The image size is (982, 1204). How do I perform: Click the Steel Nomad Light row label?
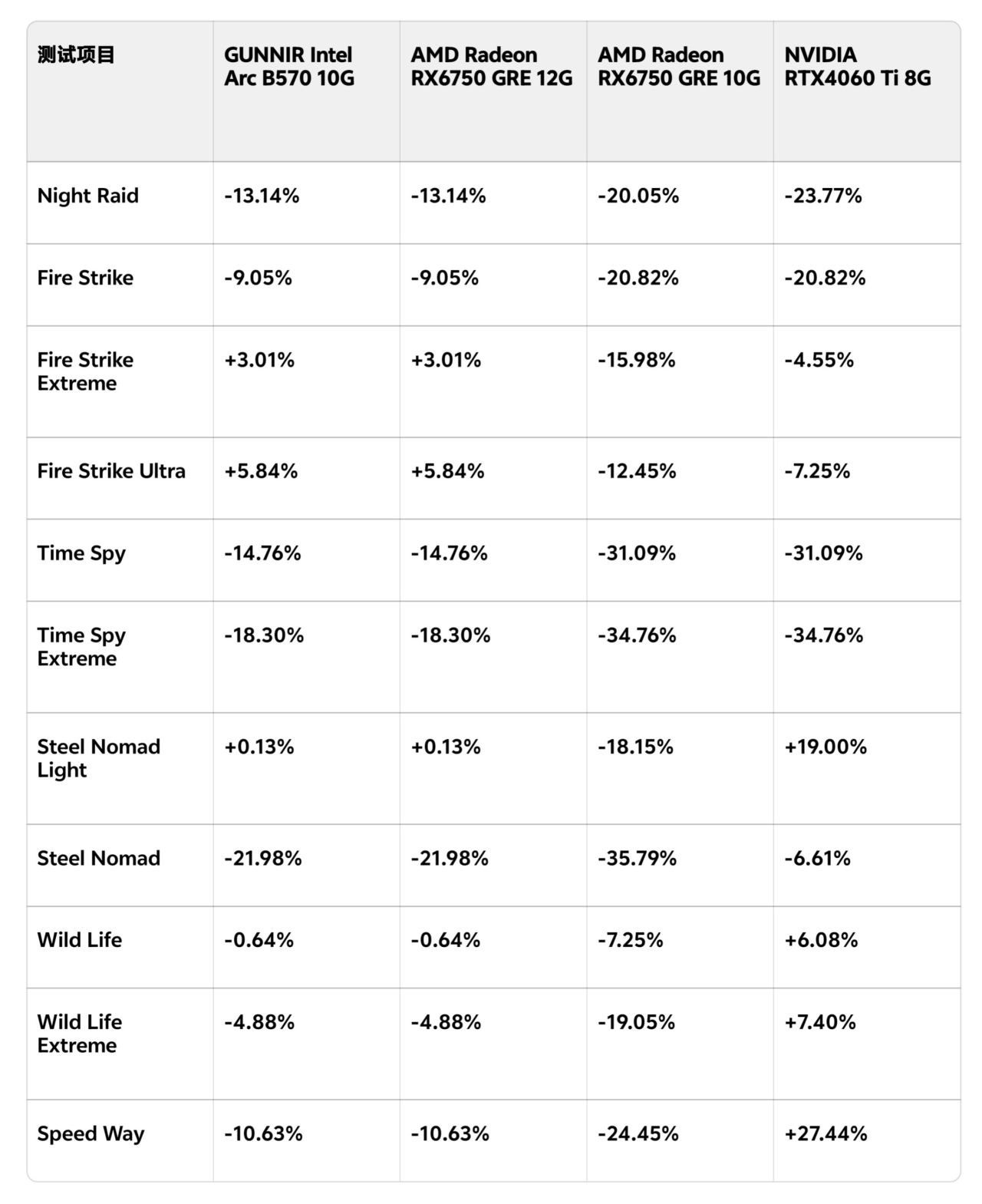coord(98,758)
